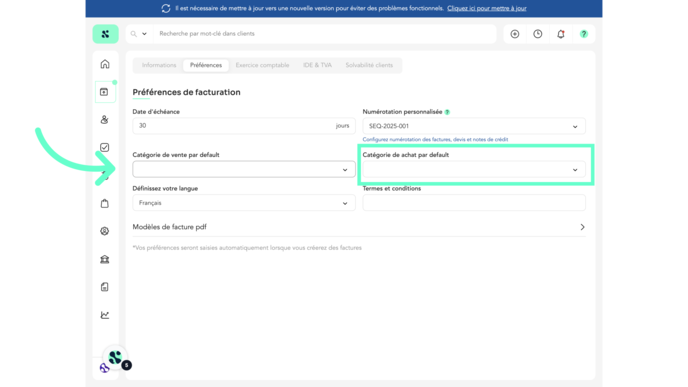Click the green app logo at top
688x387 pixels.
(x=105, y=34)
